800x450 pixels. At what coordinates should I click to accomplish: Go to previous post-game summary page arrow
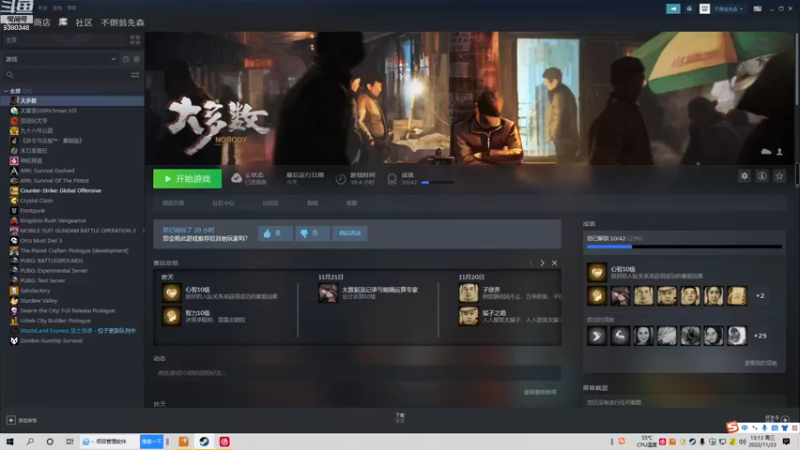pos(531,263)
